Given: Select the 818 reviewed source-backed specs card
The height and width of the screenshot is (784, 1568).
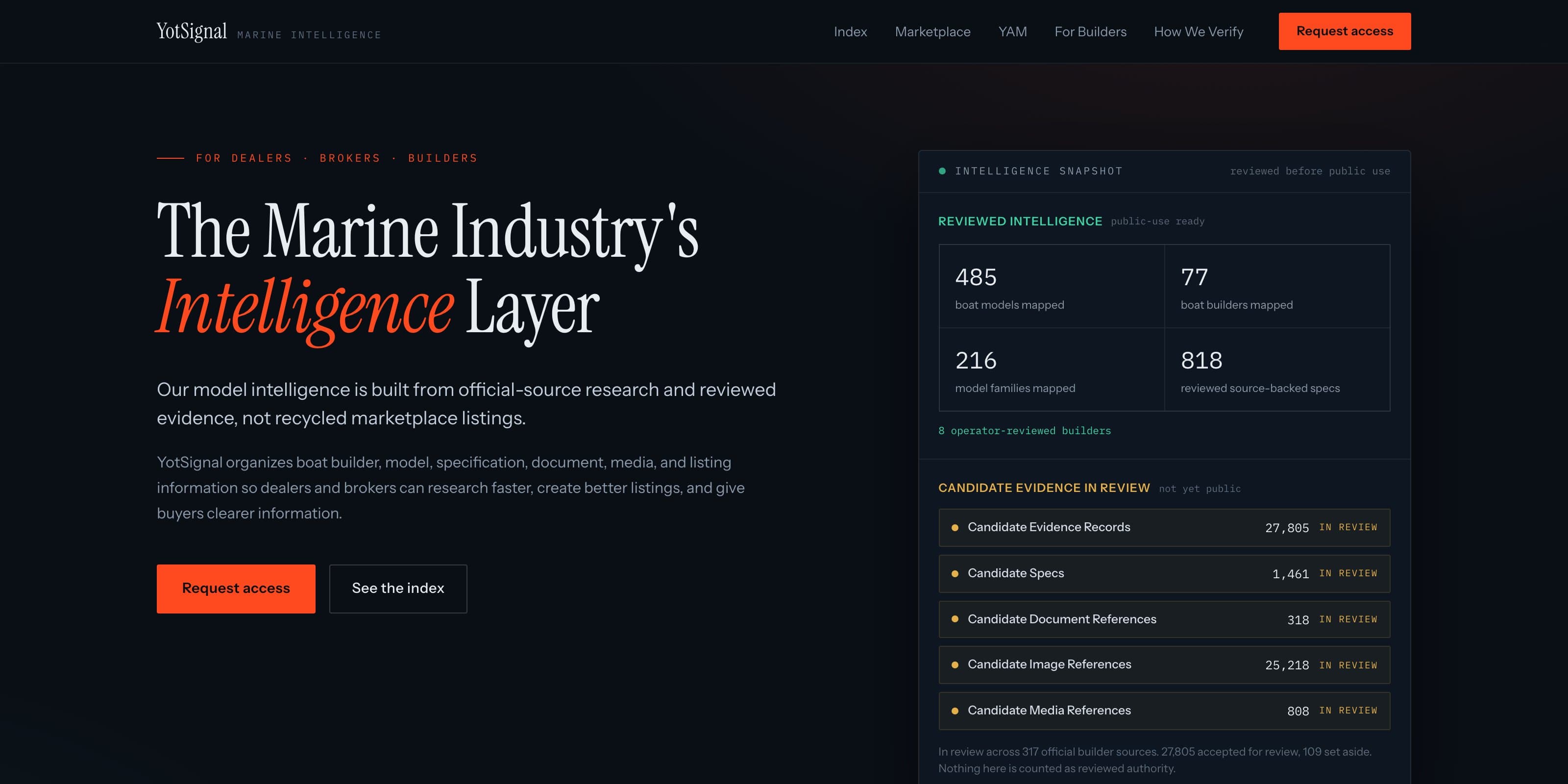Looking at the screenshot, I should click(1277, 369).
